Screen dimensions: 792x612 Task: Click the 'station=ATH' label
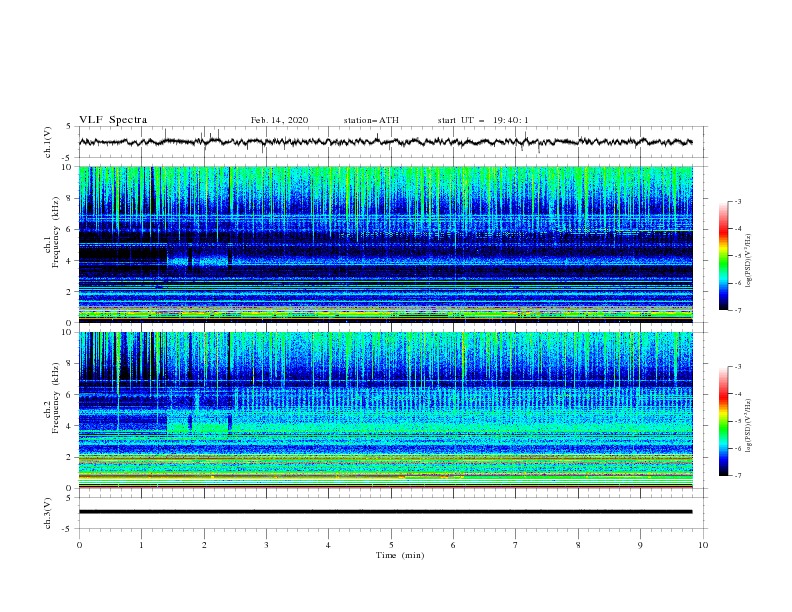click(371, 120)
